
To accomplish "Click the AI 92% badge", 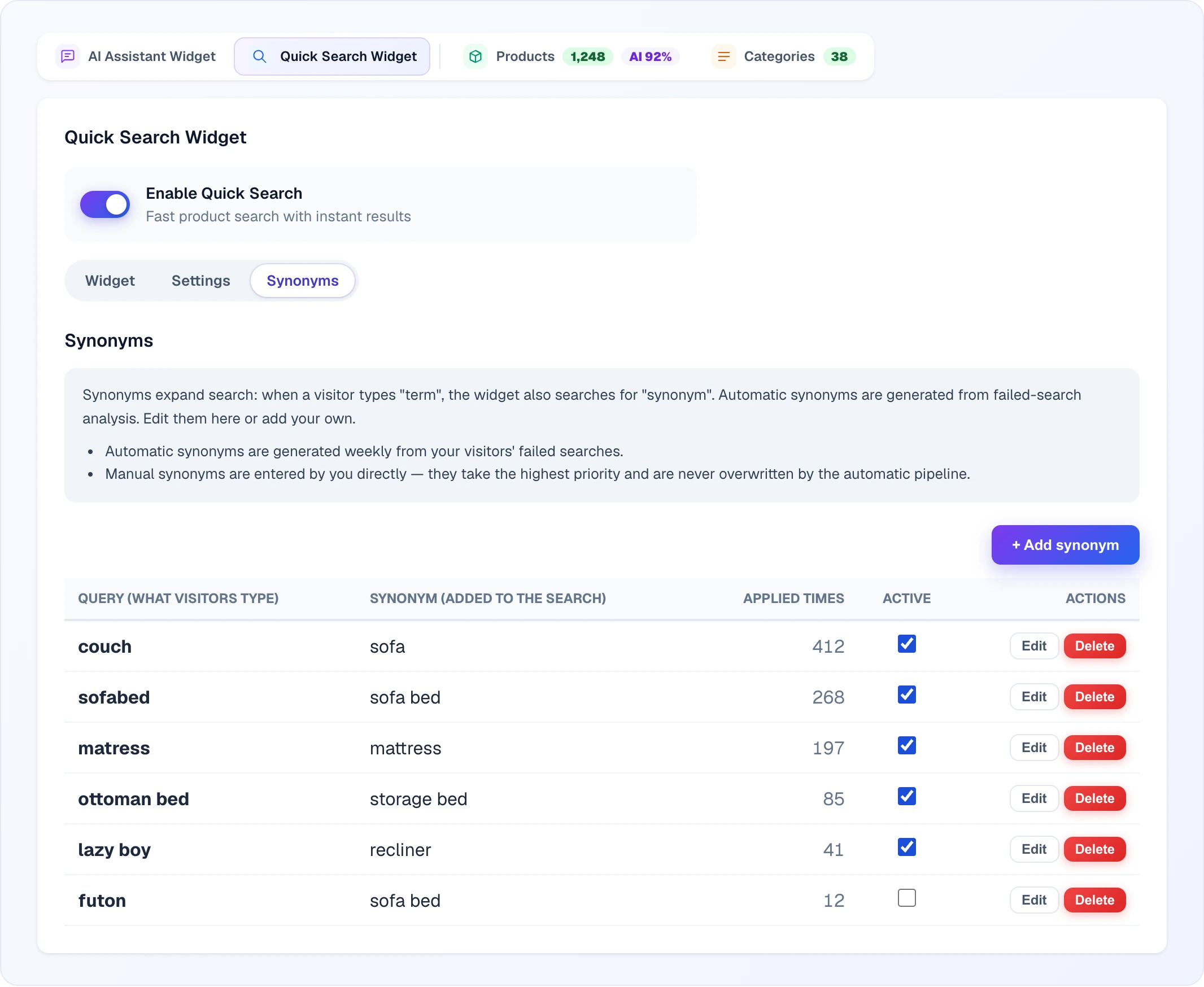I will tap(650, 57).
